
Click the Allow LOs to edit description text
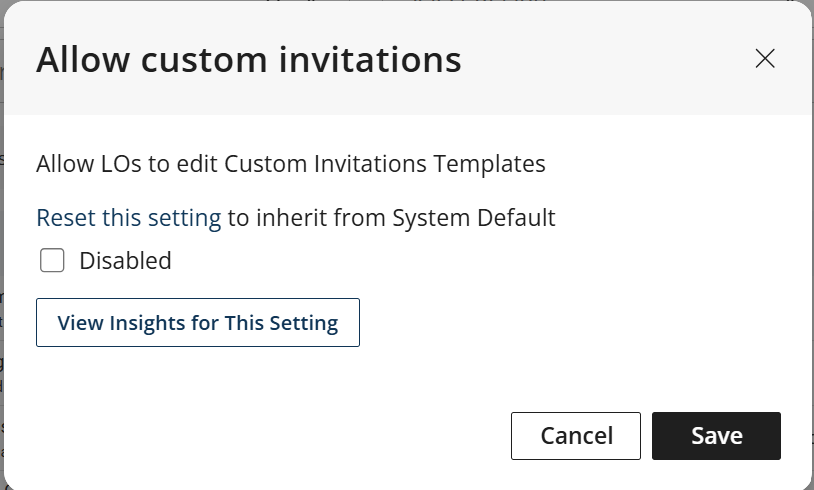pyautogui.click(x=290, y=164)
